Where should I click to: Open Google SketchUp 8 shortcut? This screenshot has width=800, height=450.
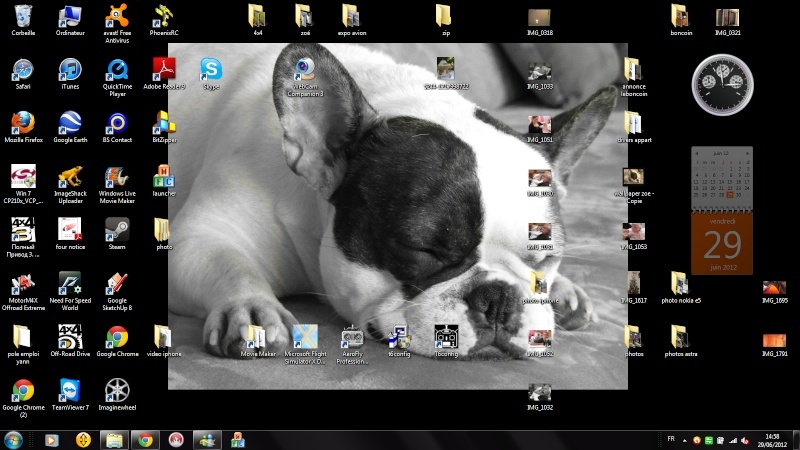[x=117, y=292]
